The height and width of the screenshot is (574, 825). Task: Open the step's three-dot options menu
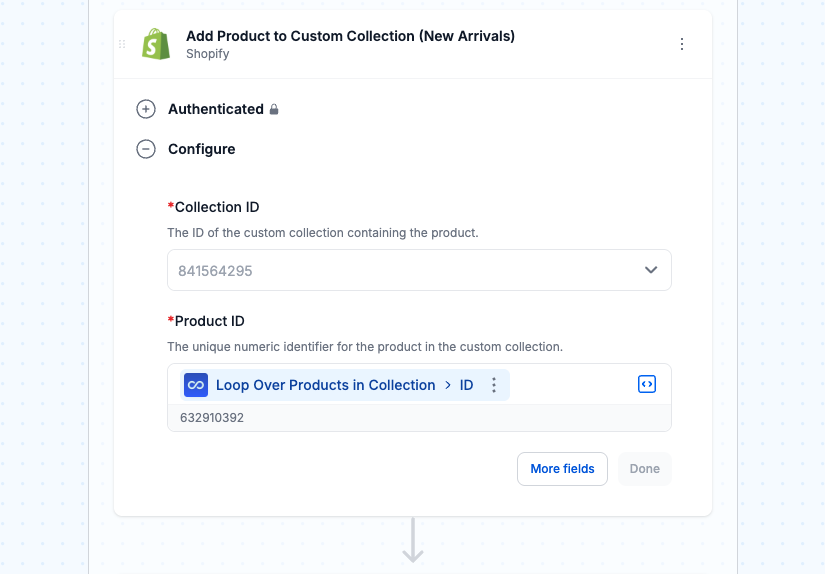(x=682, y=44)
